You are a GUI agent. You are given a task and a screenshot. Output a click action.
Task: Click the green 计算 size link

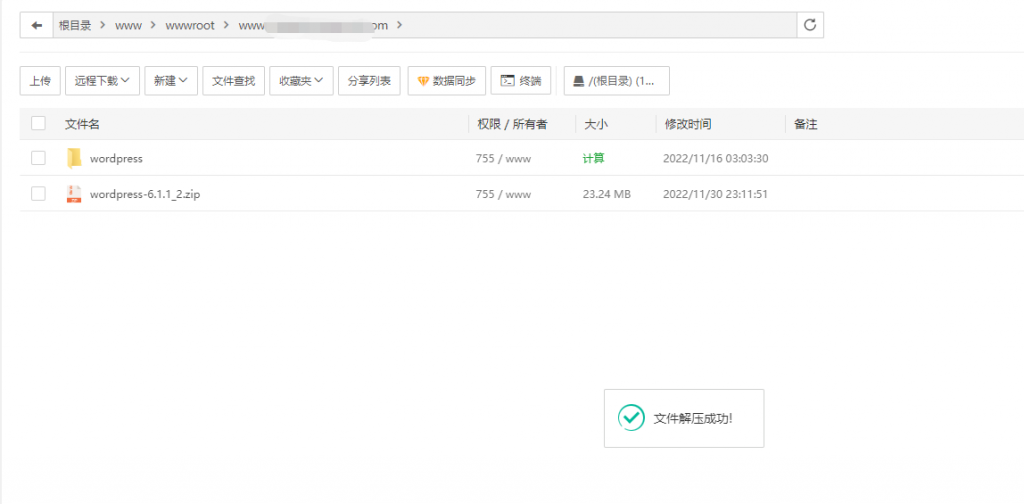(594, 158)
